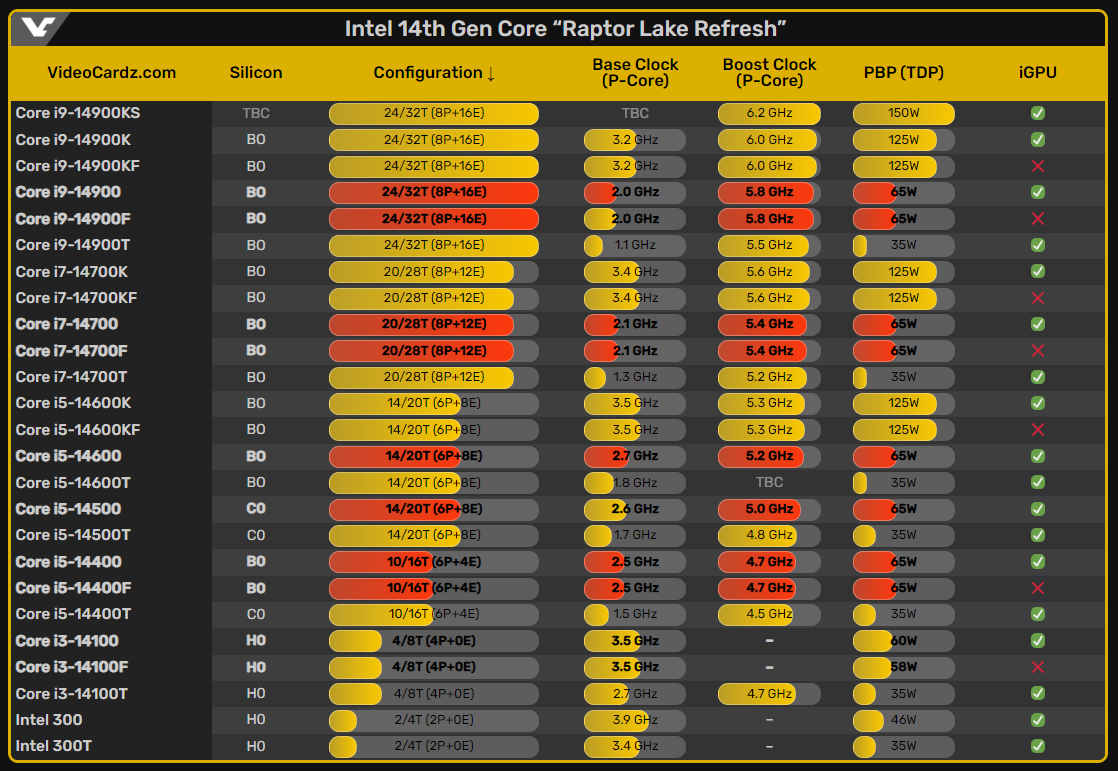The height and width of the screenshot is (771, 1118).
Task: Click the green iGPU checkmark for Intel 300T
Action: [x=1038, y=746]
